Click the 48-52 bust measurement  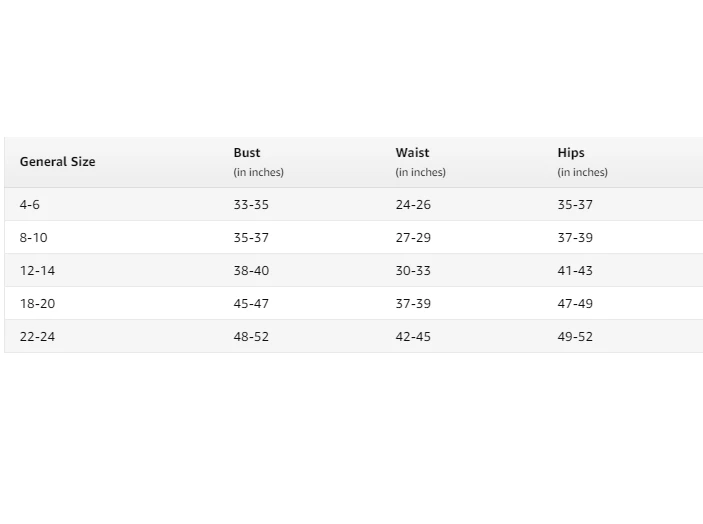point(251,336)
